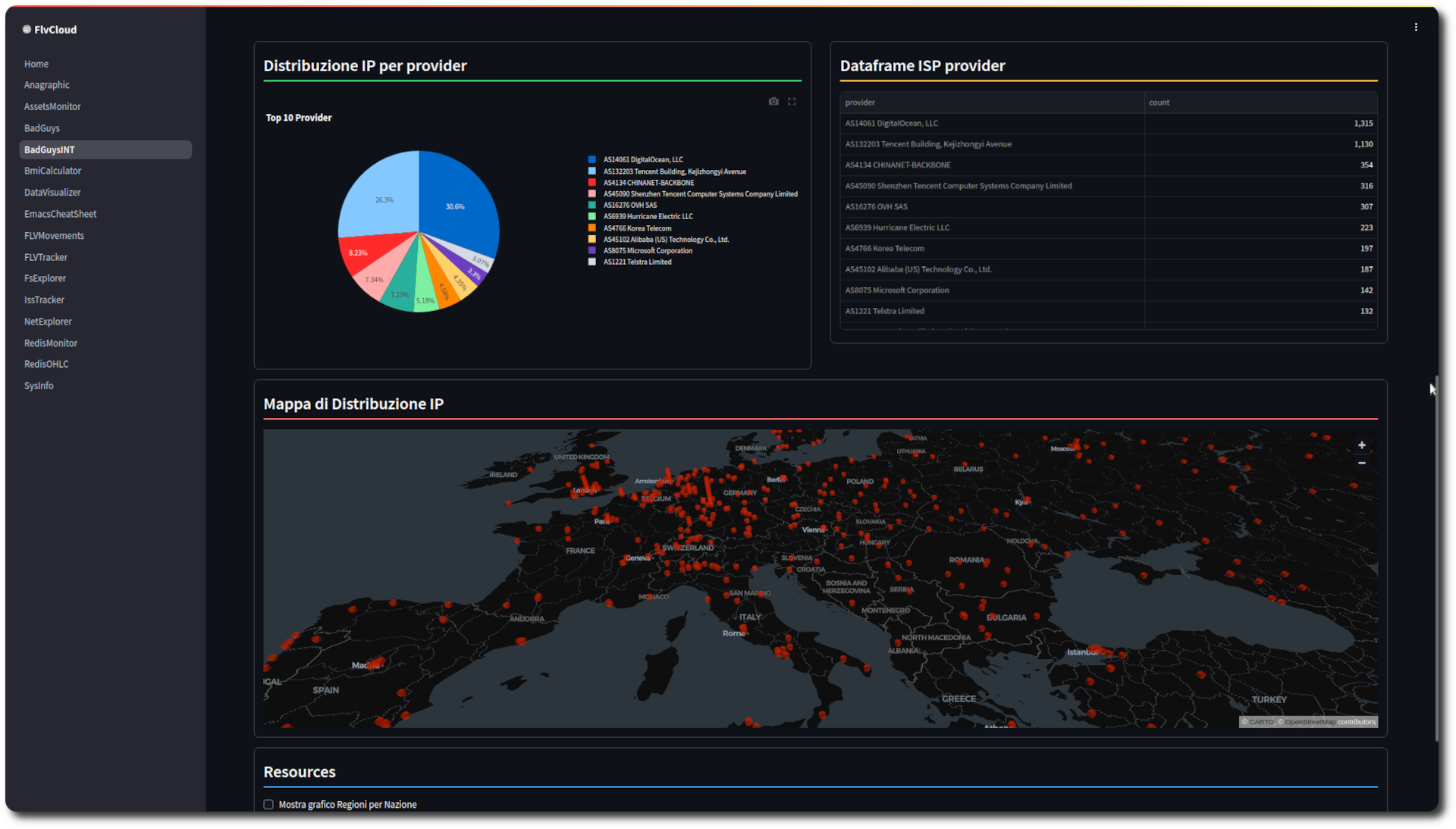Zoom out on the IP map
Screen dimensions: 1456x829
tap(1362, 463)
